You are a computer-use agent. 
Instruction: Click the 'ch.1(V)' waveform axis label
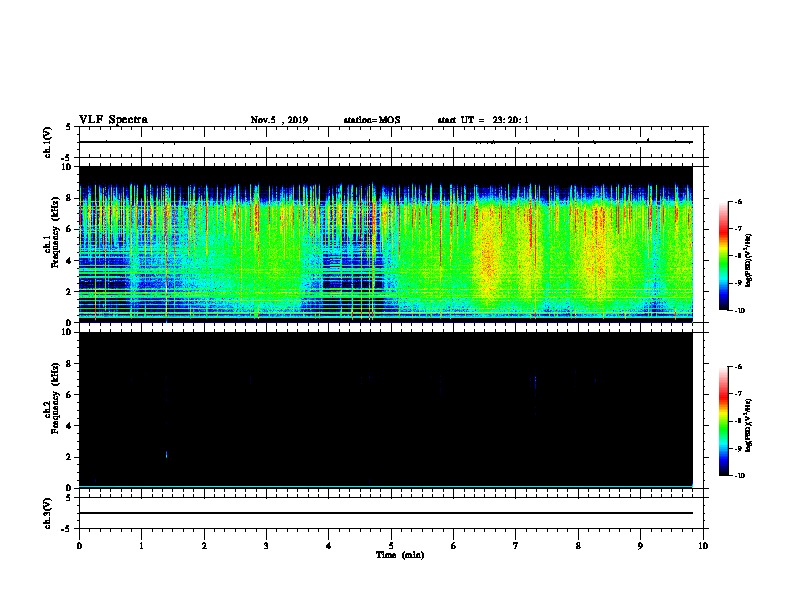click(x=48, y=142)
